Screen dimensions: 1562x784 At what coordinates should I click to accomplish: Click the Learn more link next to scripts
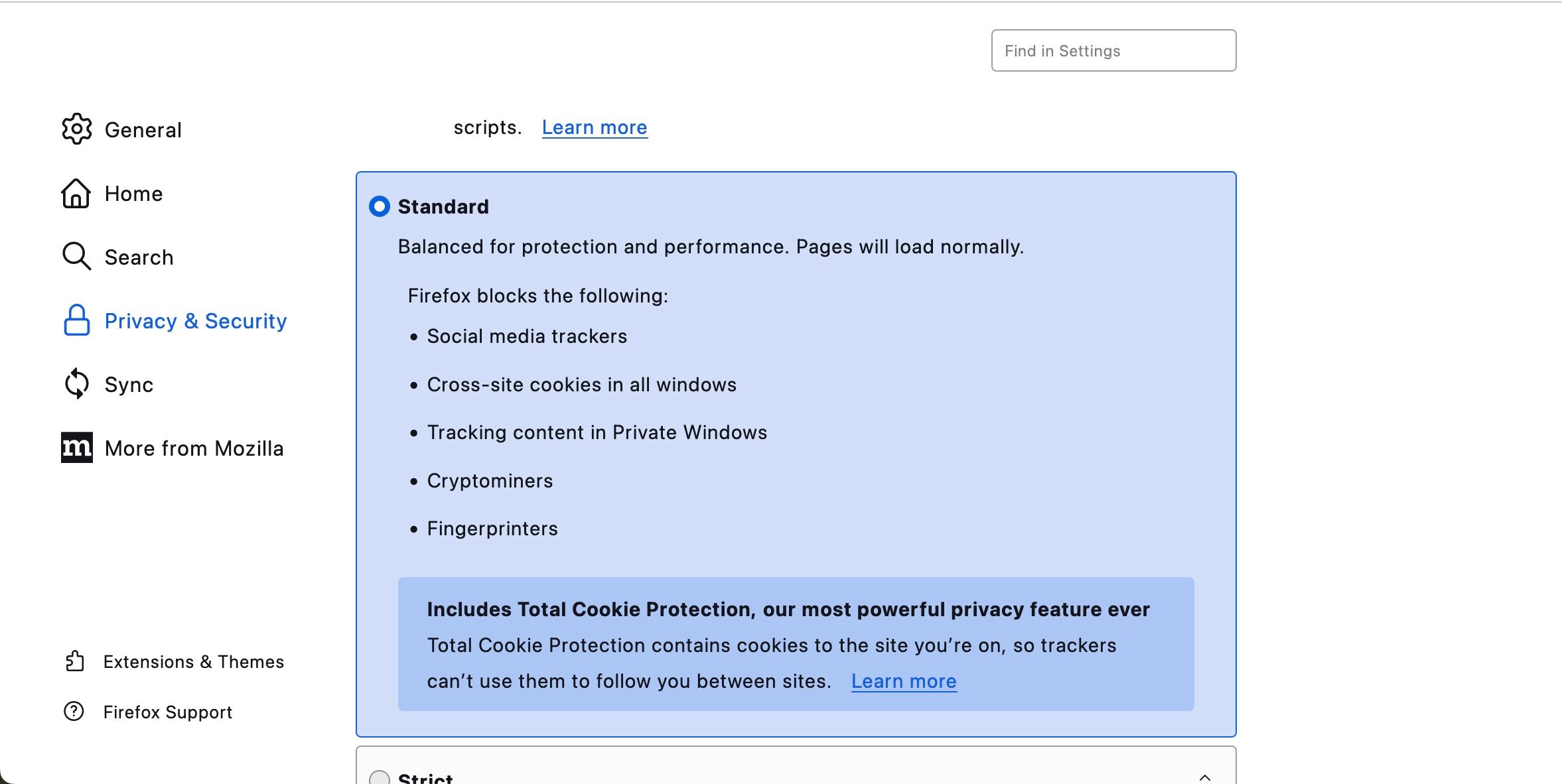pyautogui.click(x=594, y=127)
